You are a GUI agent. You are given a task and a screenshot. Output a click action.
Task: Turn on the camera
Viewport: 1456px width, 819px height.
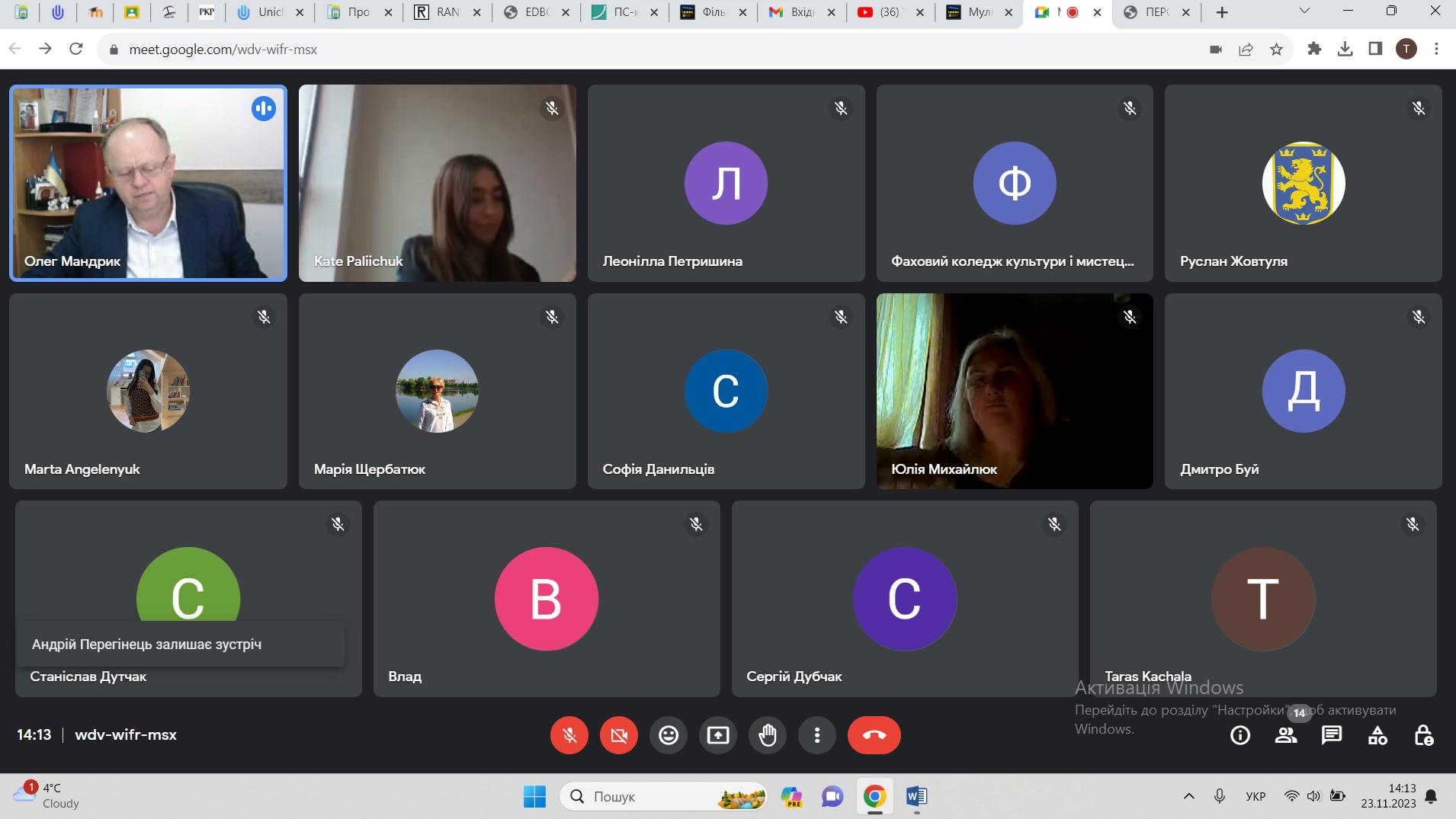pos(618,735)
